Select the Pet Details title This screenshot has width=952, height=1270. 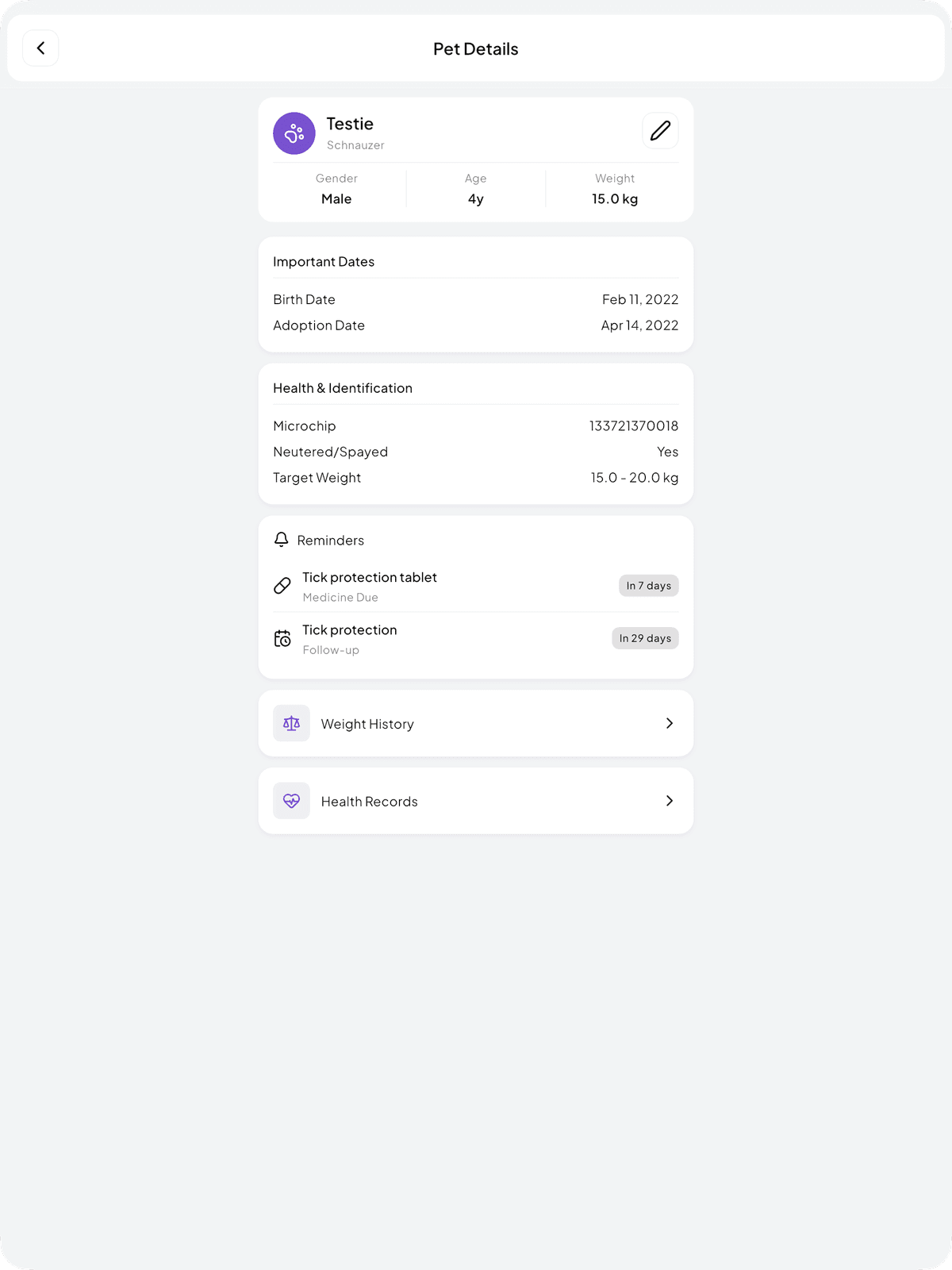475,48
